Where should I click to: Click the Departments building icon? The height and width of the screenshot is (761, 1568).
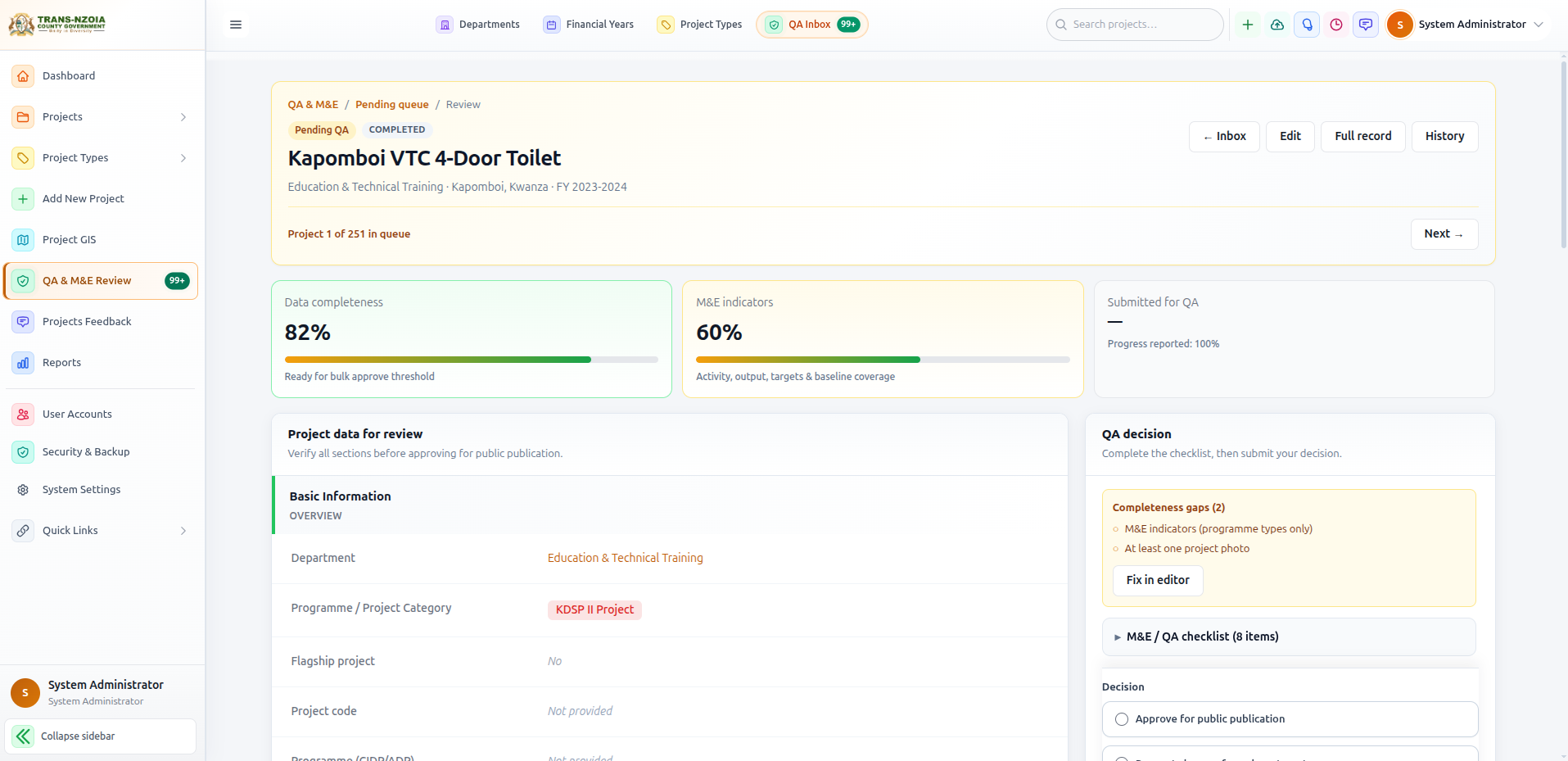pos(445,25)
